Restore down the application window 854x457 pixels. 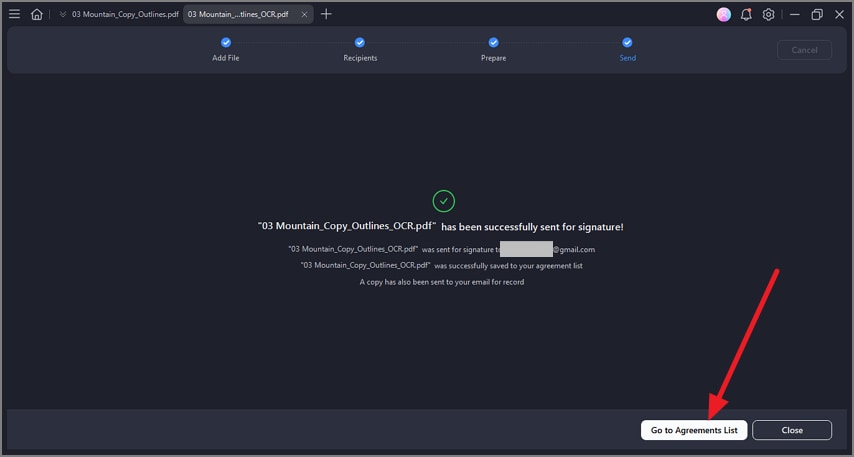pyautogui.click(x=817, y=15)
